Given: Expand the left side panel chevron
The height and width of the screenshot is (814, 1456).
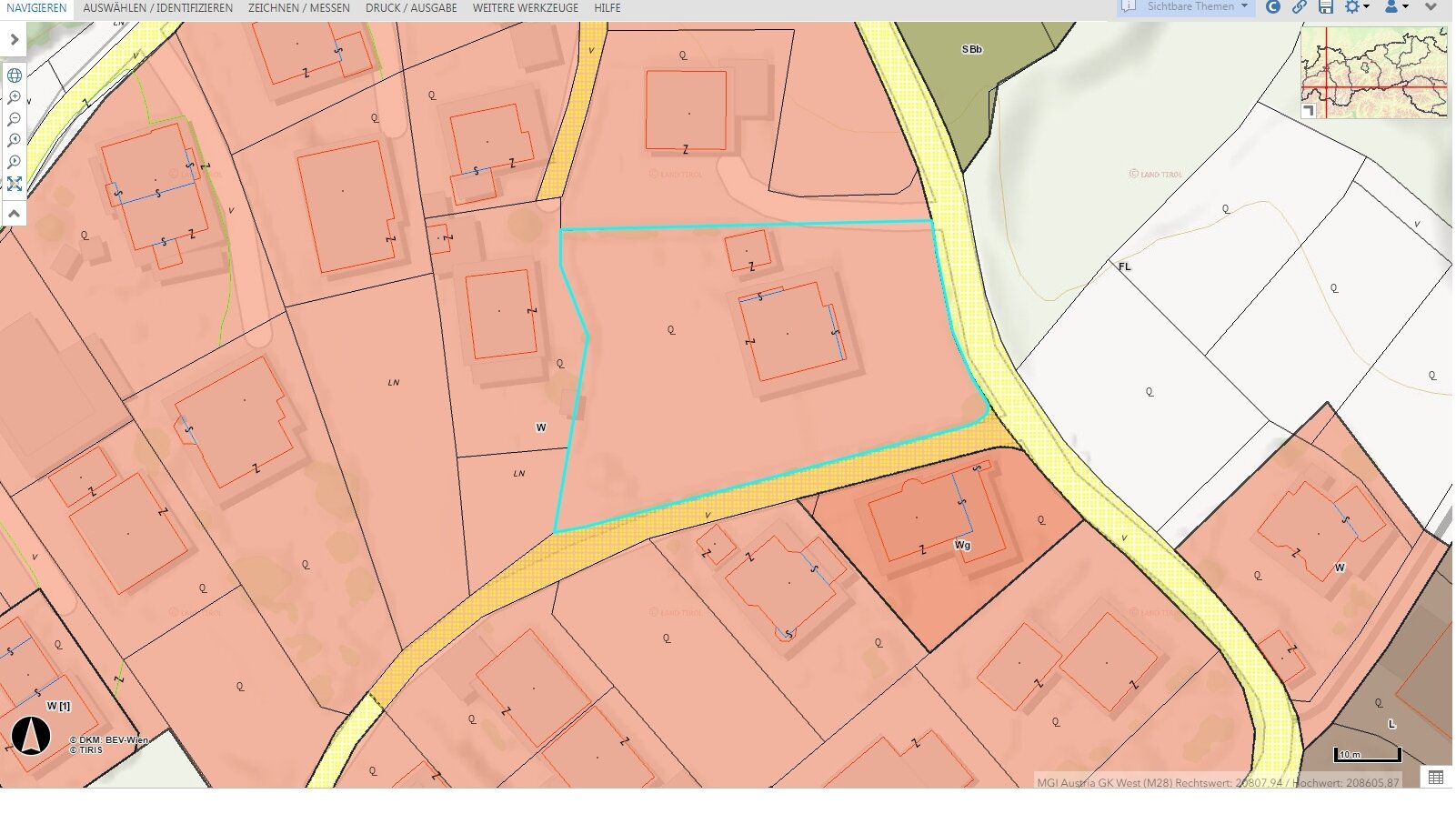Looking at the screenshot, I should tap(15, 40).
